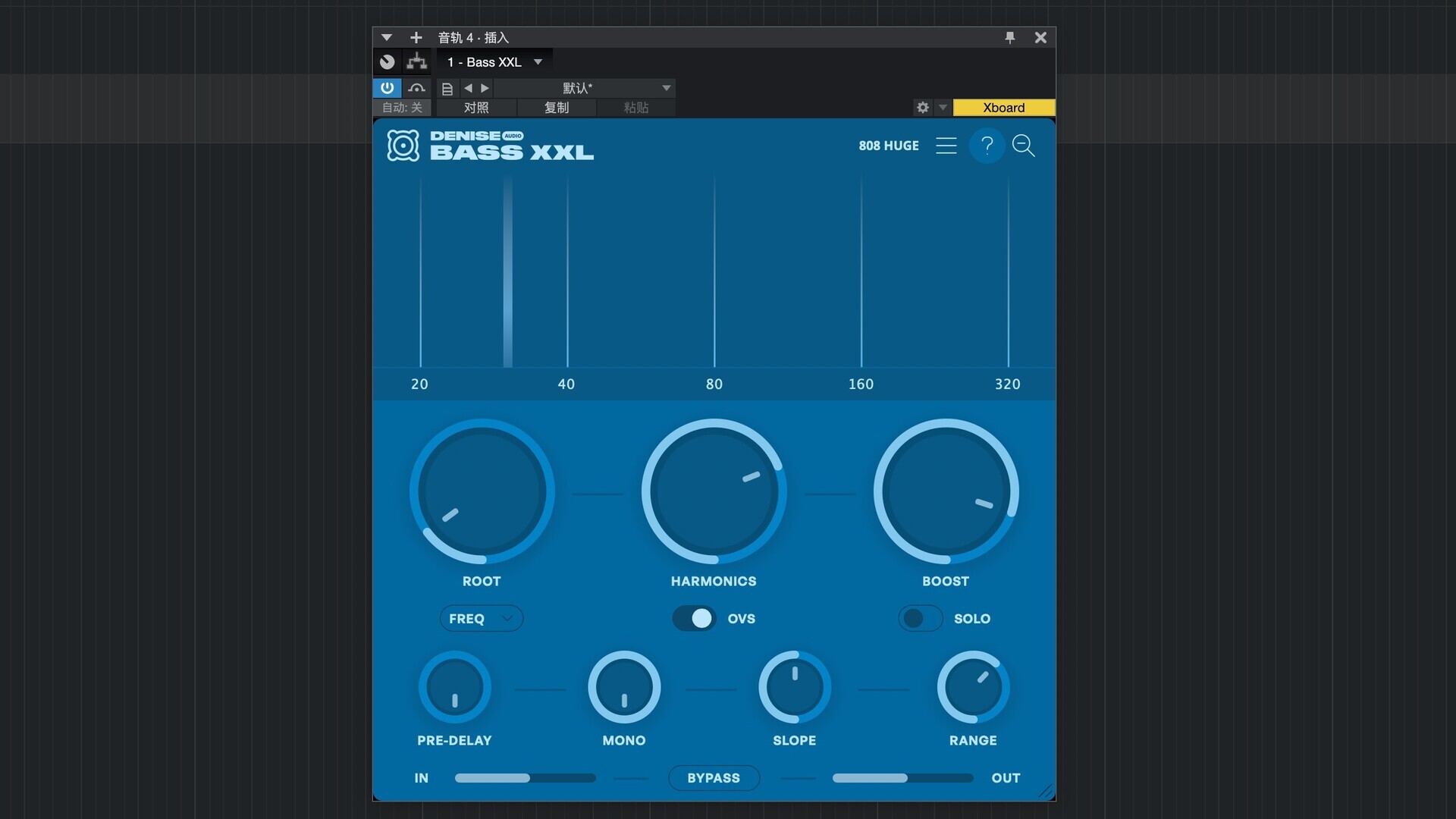Open the gear settings icon
Viewport: 1456px width, 819px height.
[x=922, y=108]
